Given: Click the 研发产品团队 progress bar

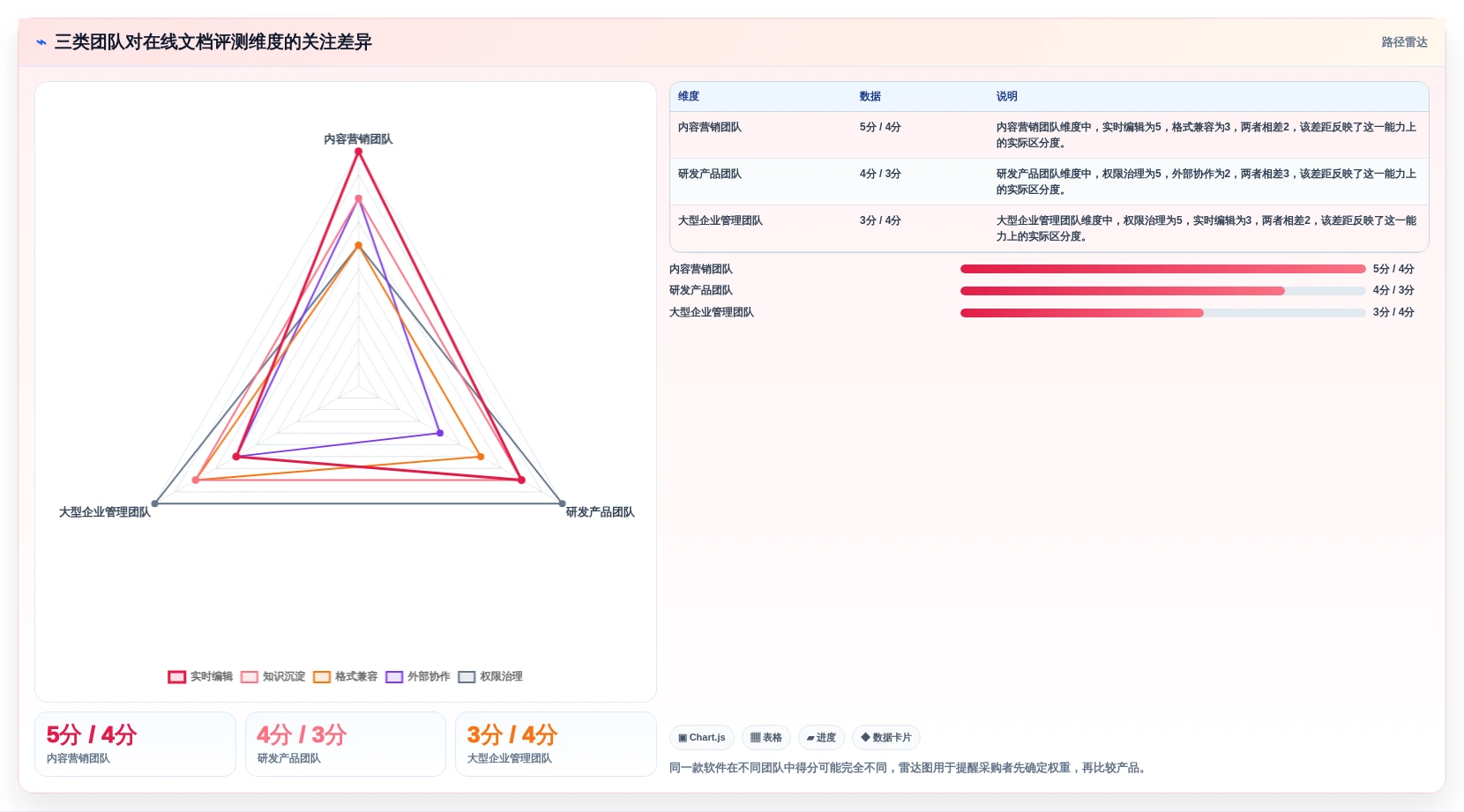Looking at the screenshot, I should tap(1162, 291).
